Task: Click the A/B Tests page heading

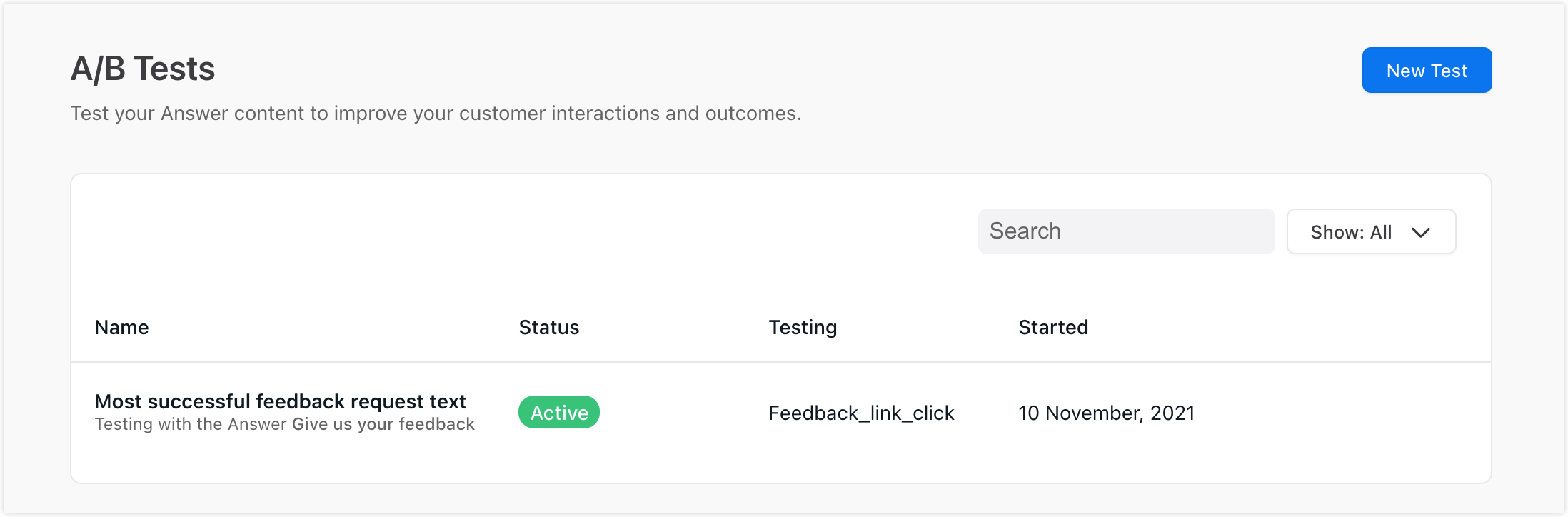Action: 142,69
